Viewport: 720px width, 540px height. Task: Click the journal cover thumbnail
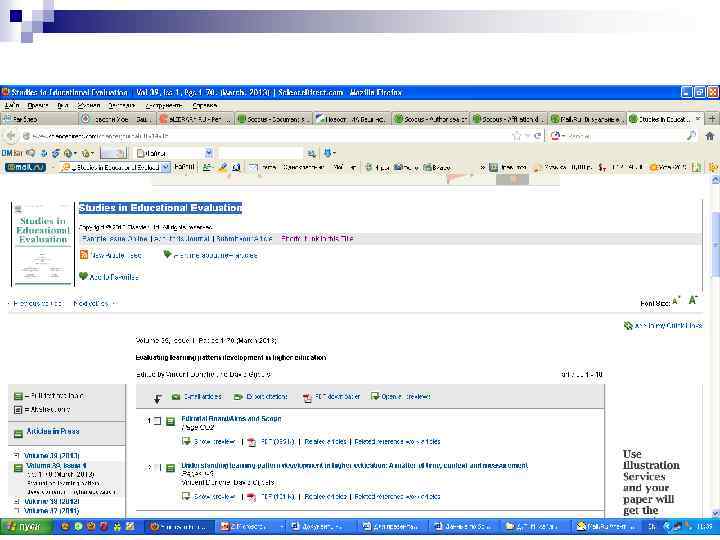43,243
